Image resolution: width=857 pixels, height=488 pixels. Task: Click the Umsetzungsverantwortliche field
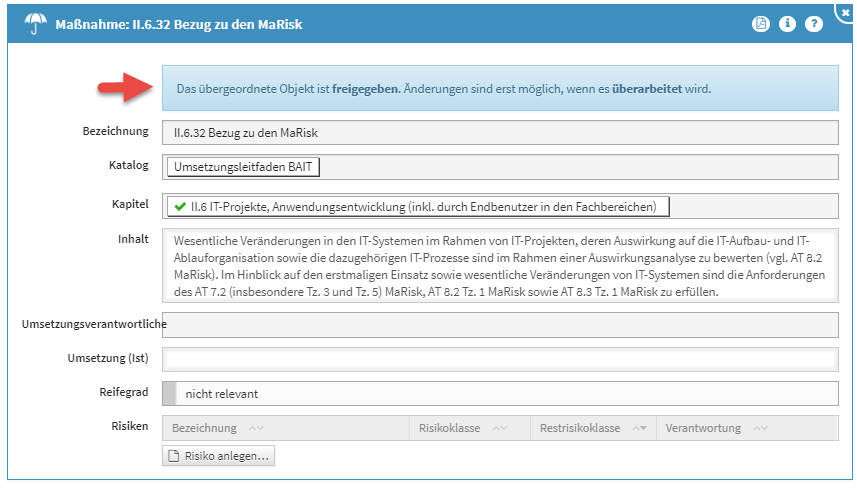coord(500,325)
